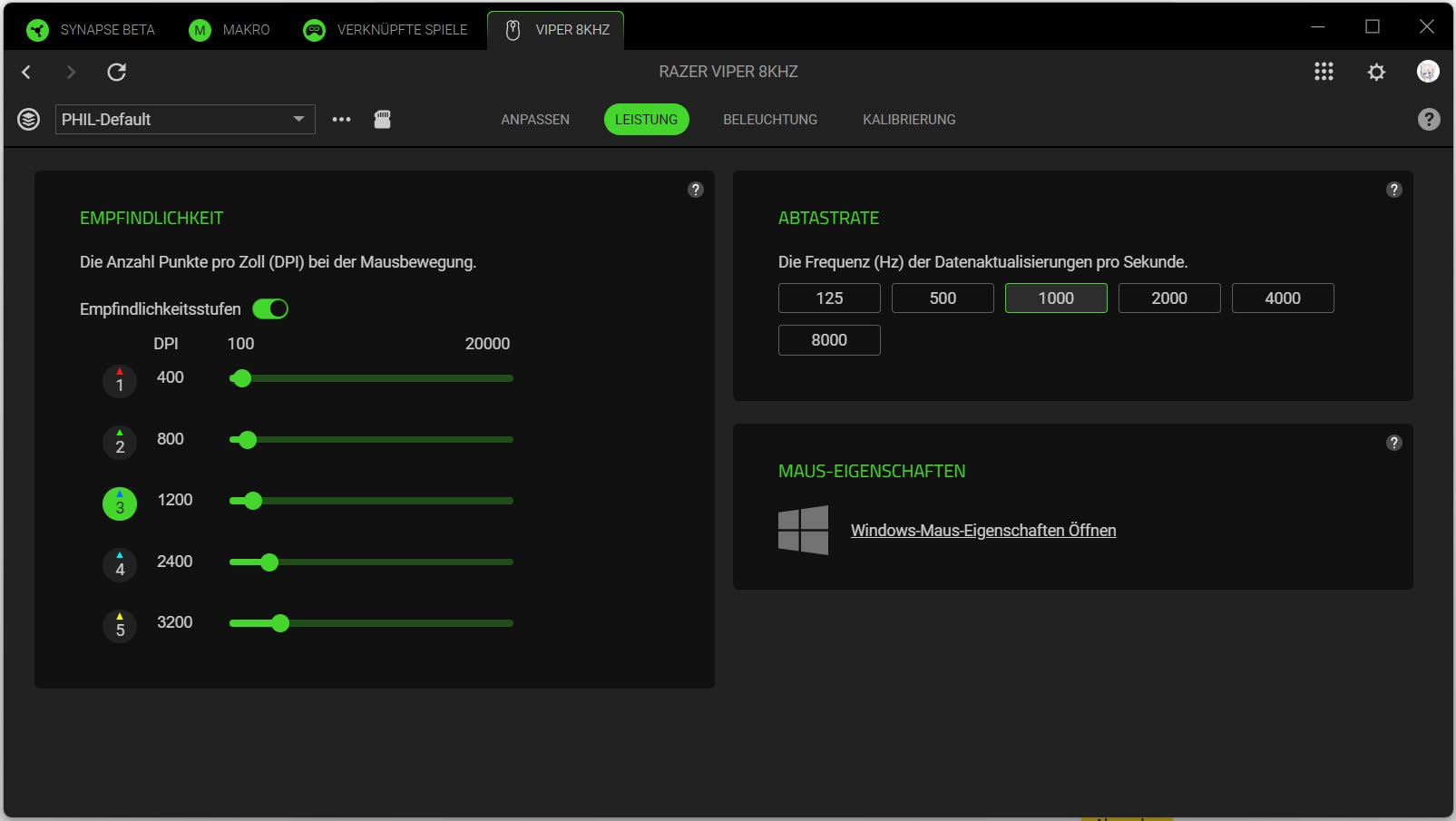The image size is (1456, 821).
Task: Click the 2400 DPI slider handle
Action: coord(269,562)
